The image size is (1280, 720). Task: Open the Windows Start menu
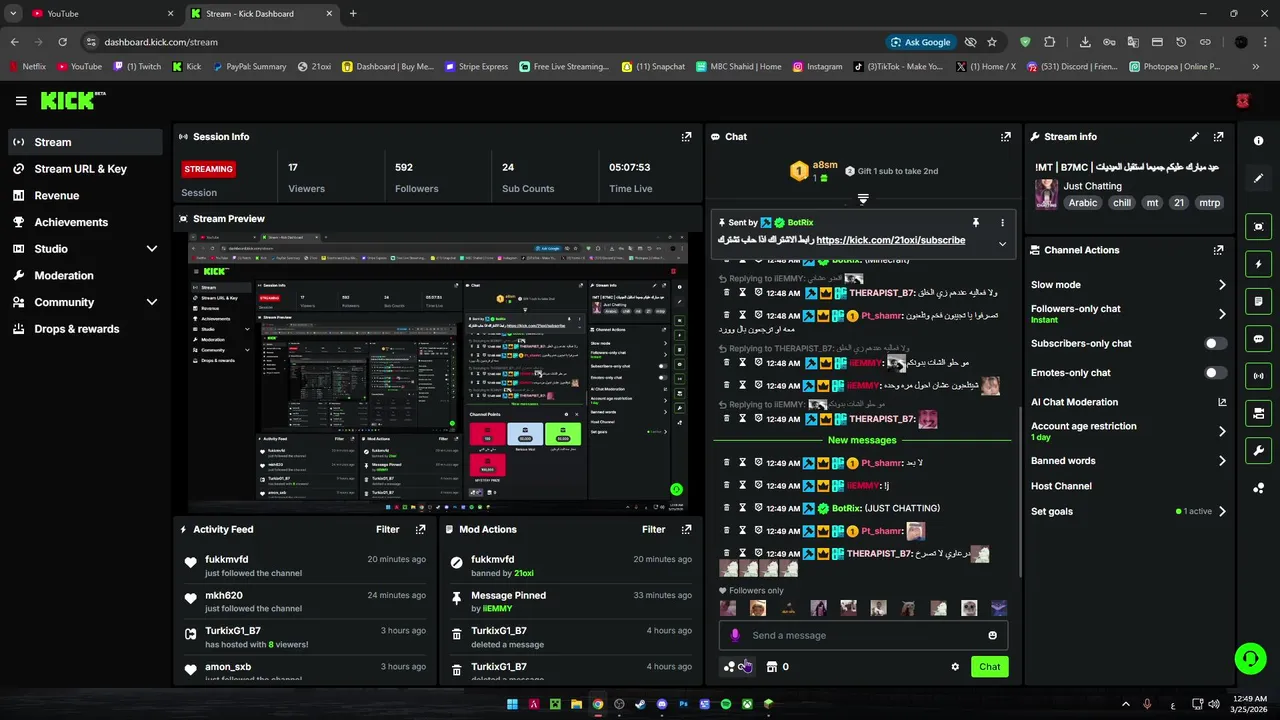[512, 704]
